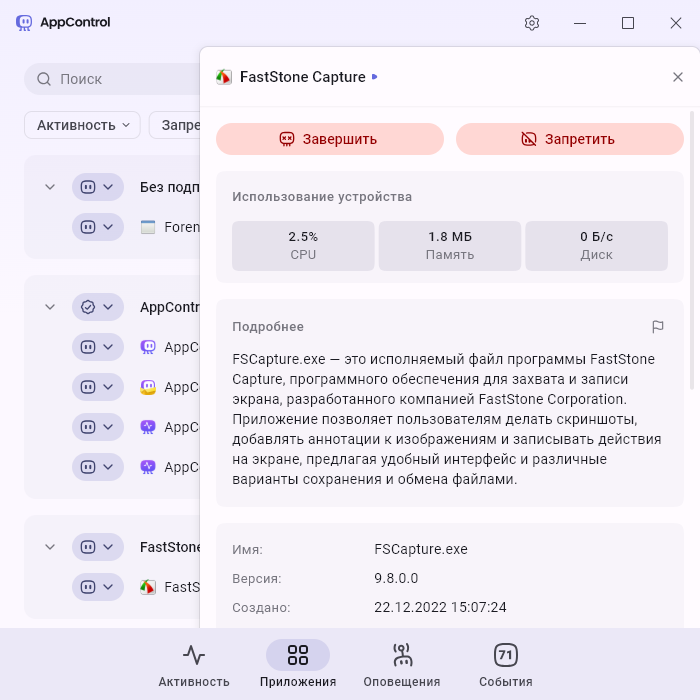Click the 2.5% CPU usage tile
The width and height of the screenshot is (700, 700).
[x=303, y=246]
